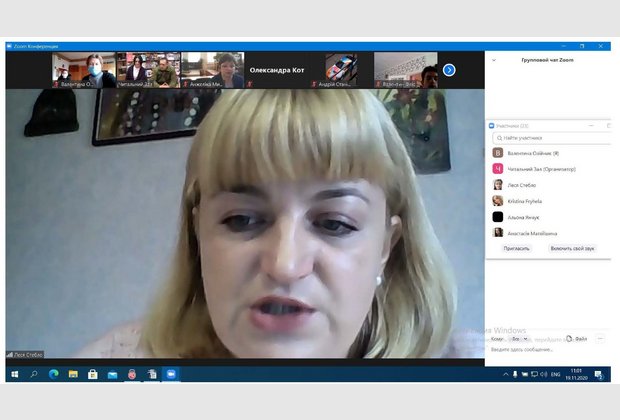Viewport: 620px width, 420px height.
Task: Open the Windows notification center
Action: (599, 374)
